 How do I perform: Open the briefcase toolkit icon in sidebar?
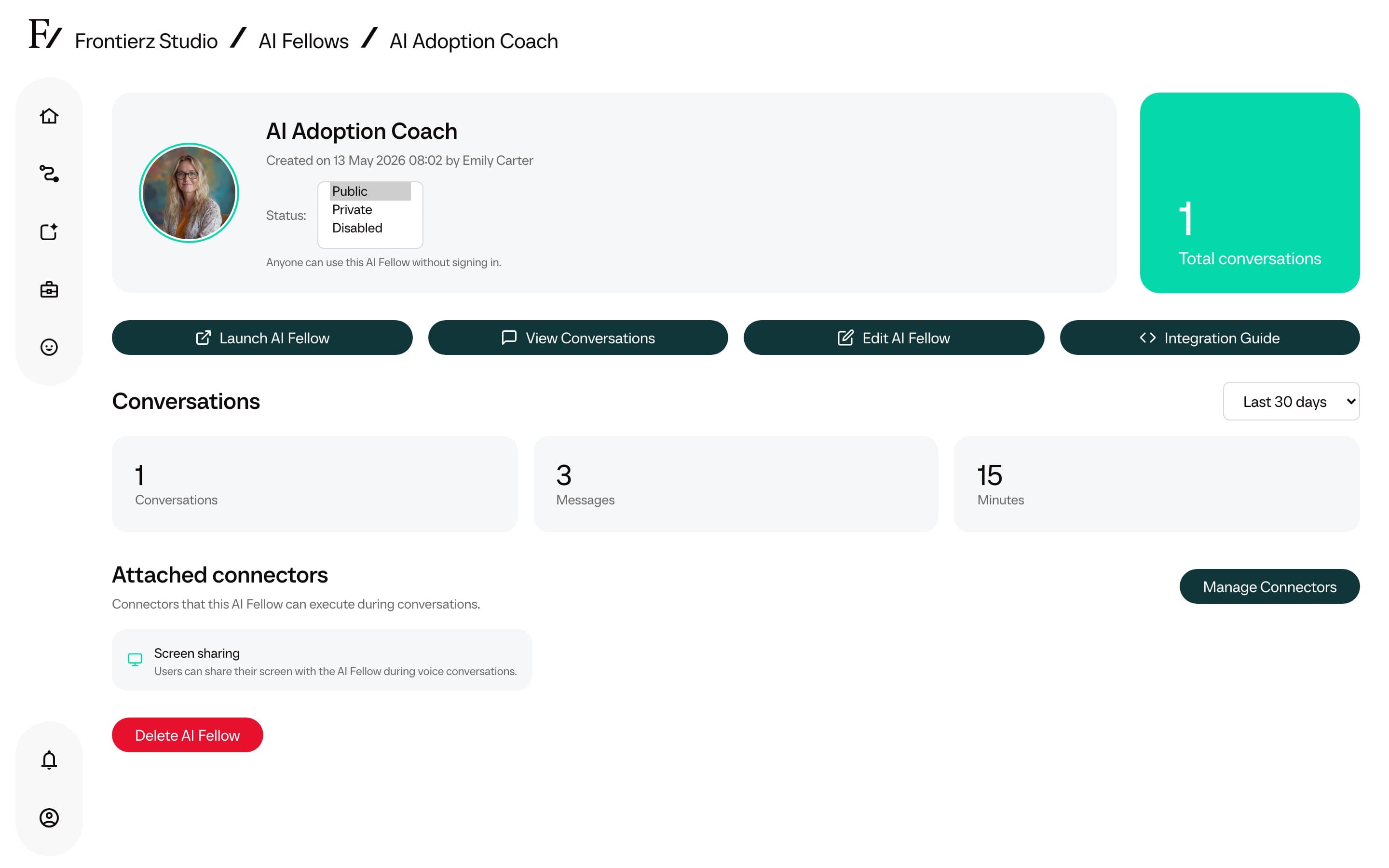pyautogui.click(x=49, y=289)
